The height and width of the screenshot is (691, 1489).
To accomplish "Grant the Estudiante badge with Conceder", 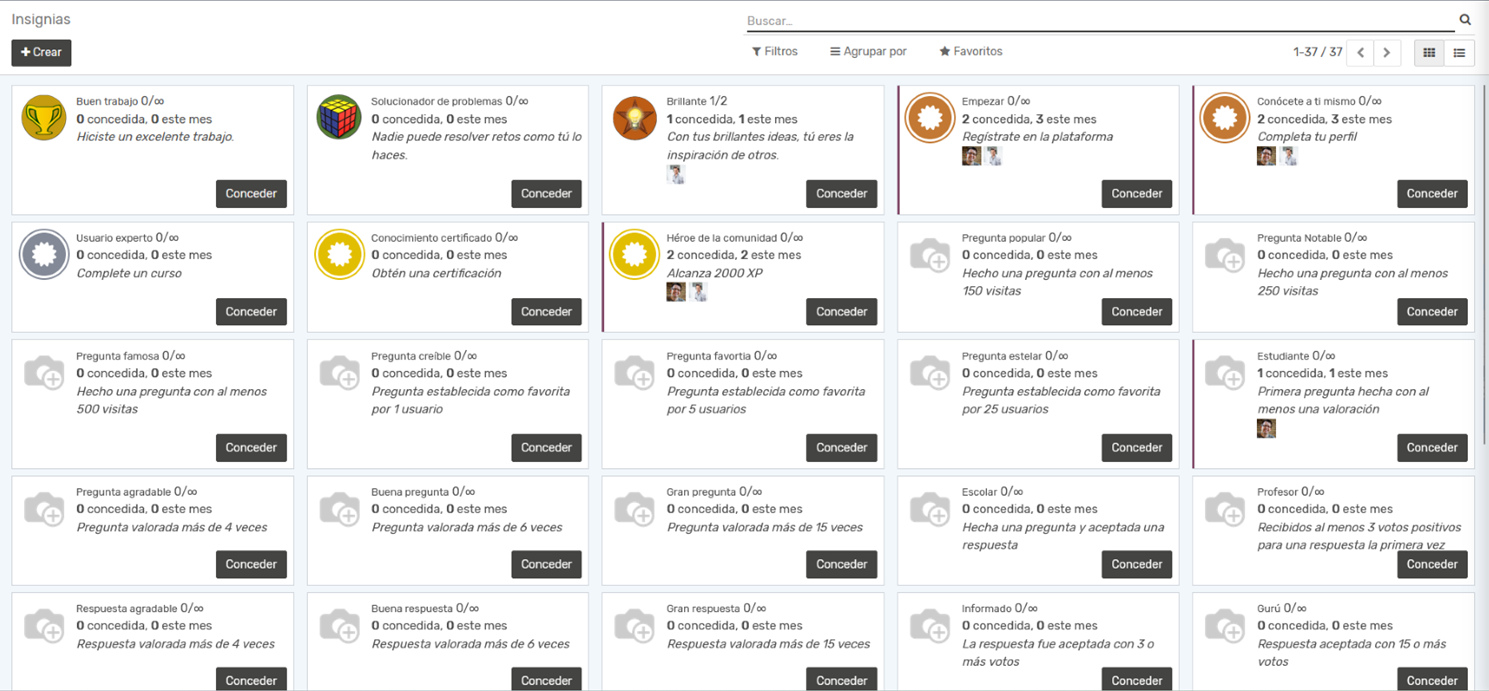I will click(x=1431, y=448).
